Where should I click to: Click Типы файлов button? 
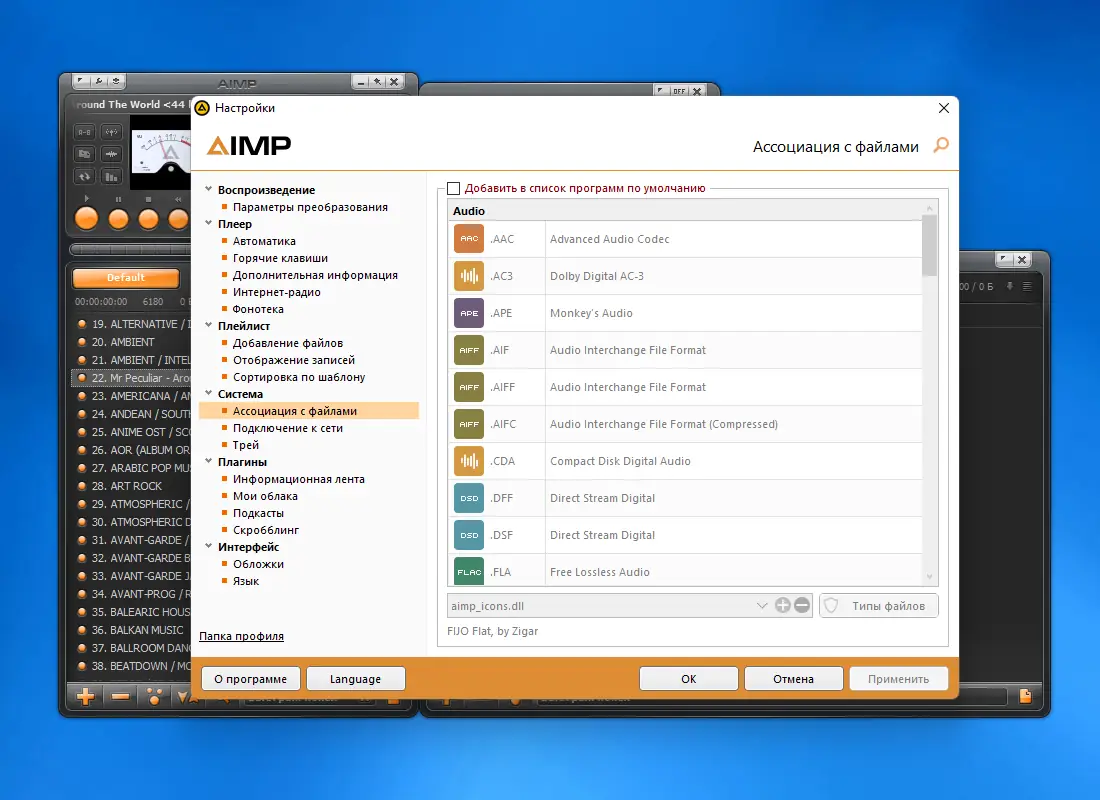878,606
